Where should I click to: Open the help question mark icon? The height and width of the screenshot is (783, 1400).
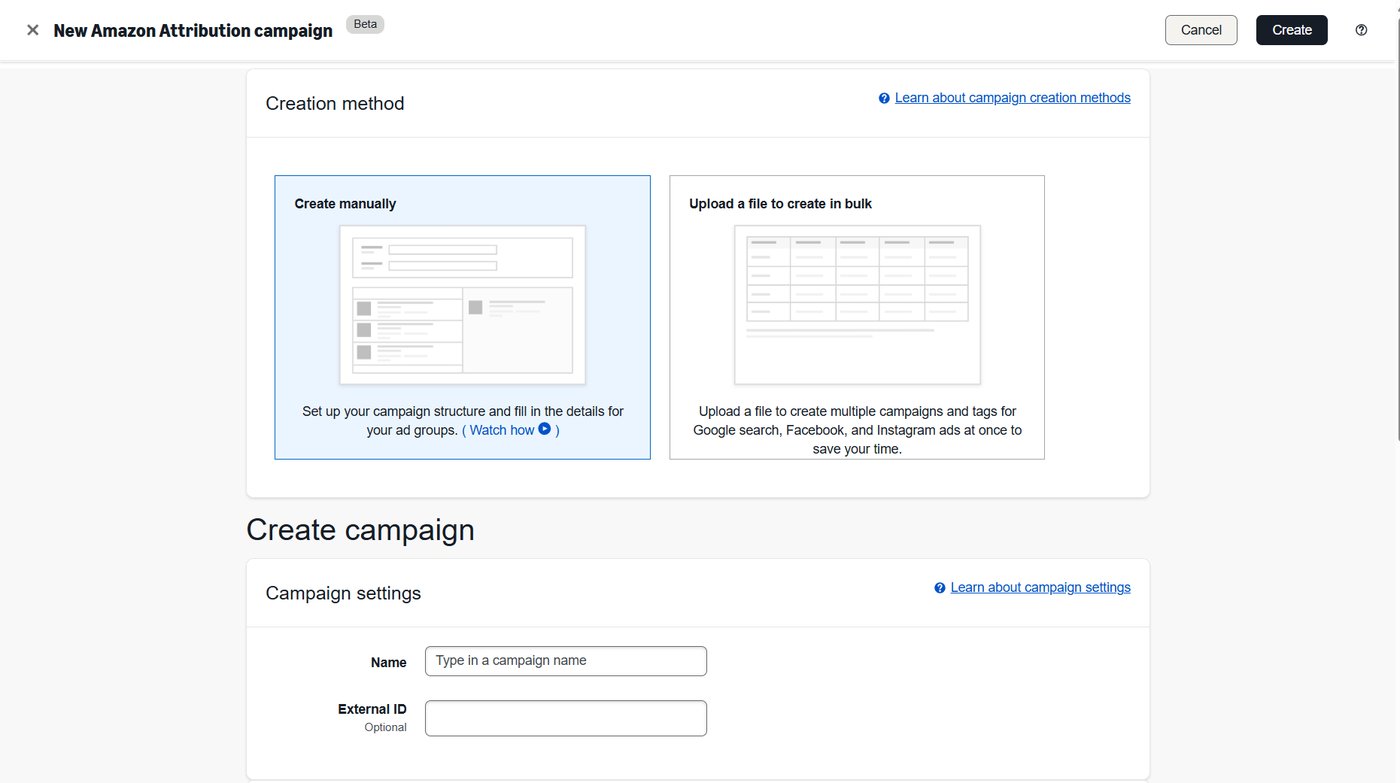point(1361,30)
